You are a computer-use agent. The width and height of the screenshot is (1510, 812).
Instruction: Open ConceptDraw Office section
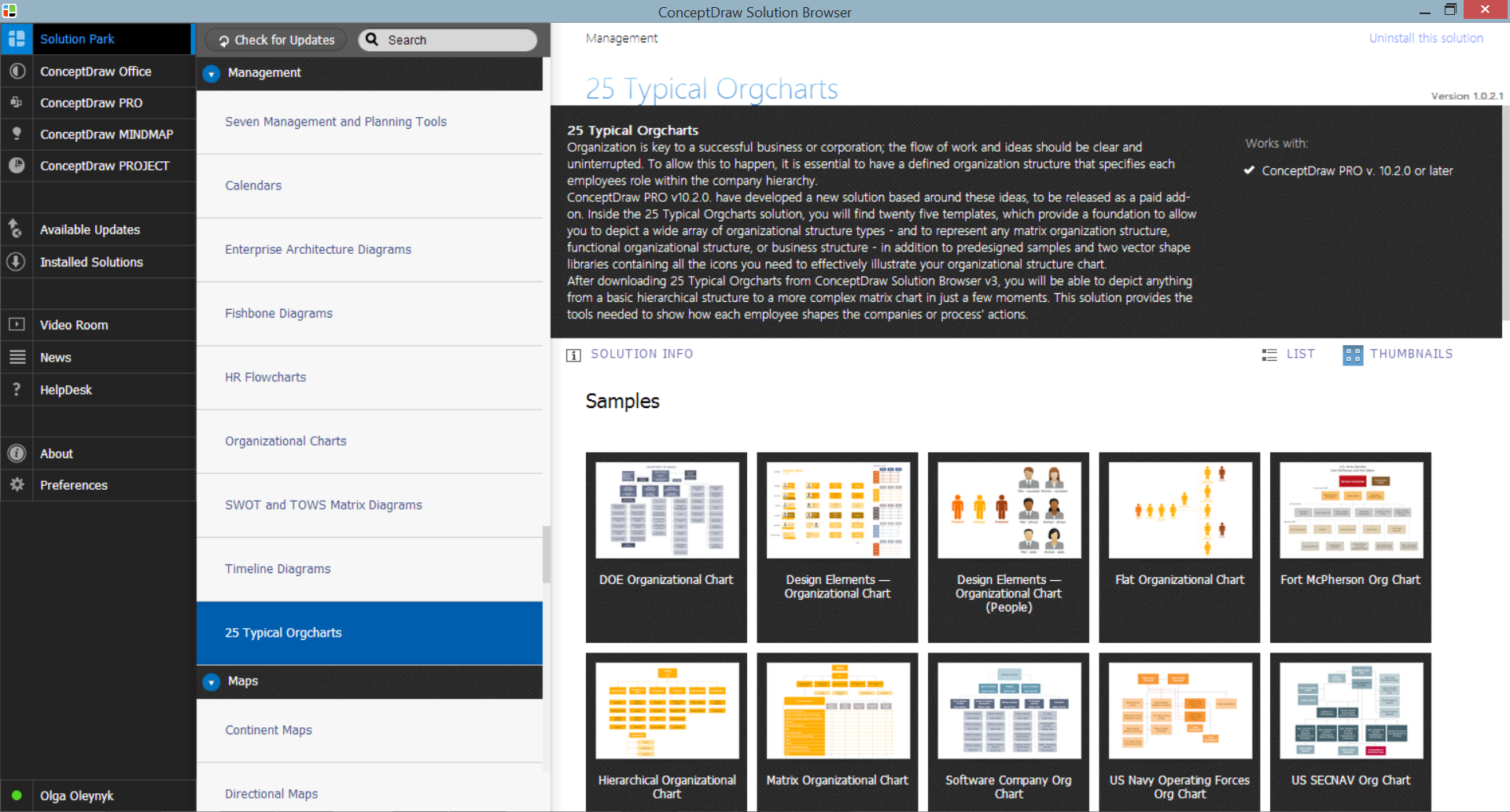coord(98,71)
